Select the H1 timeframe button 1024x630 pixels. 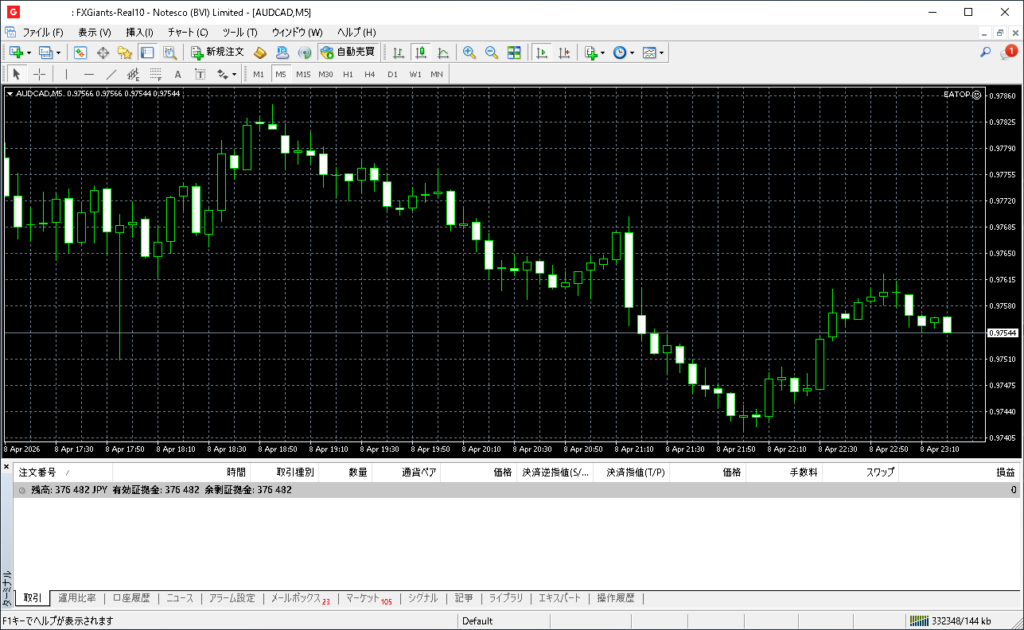(x=348, y=74)
